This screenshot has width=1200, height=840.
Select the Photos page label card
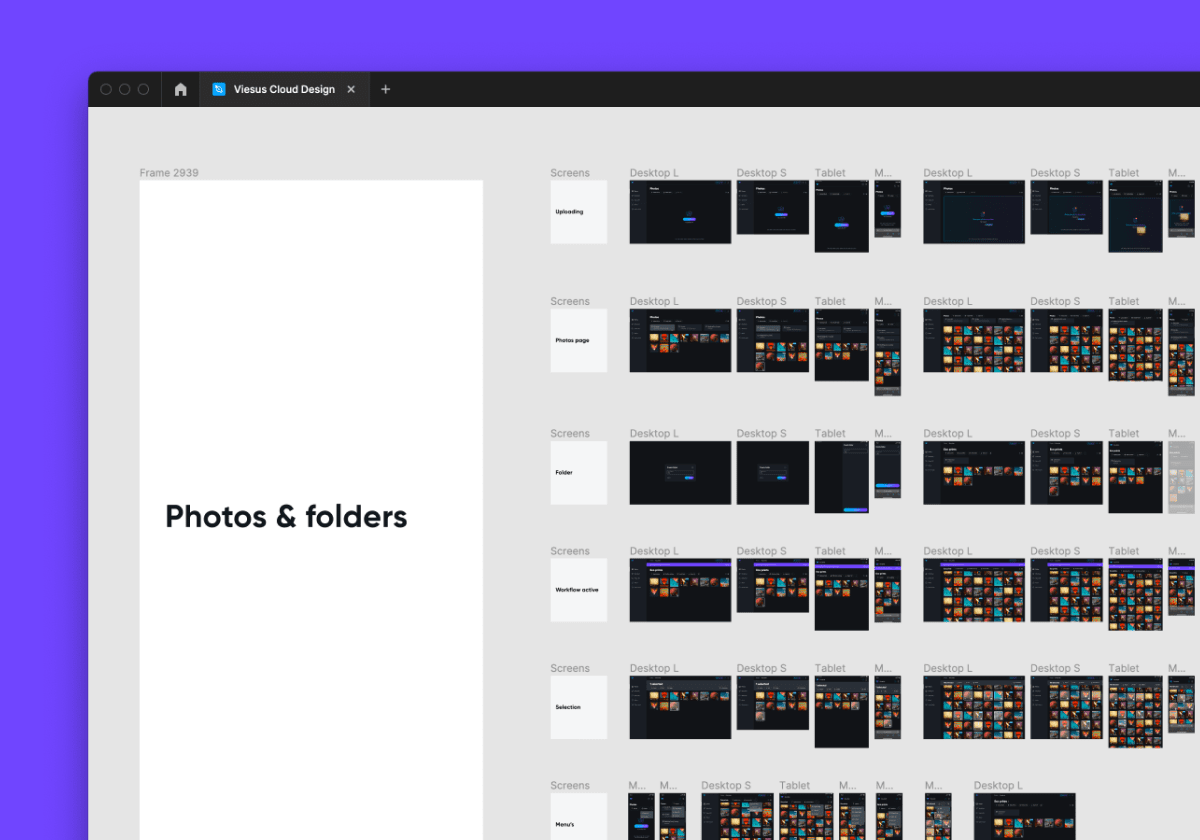[x=578, y=340]
